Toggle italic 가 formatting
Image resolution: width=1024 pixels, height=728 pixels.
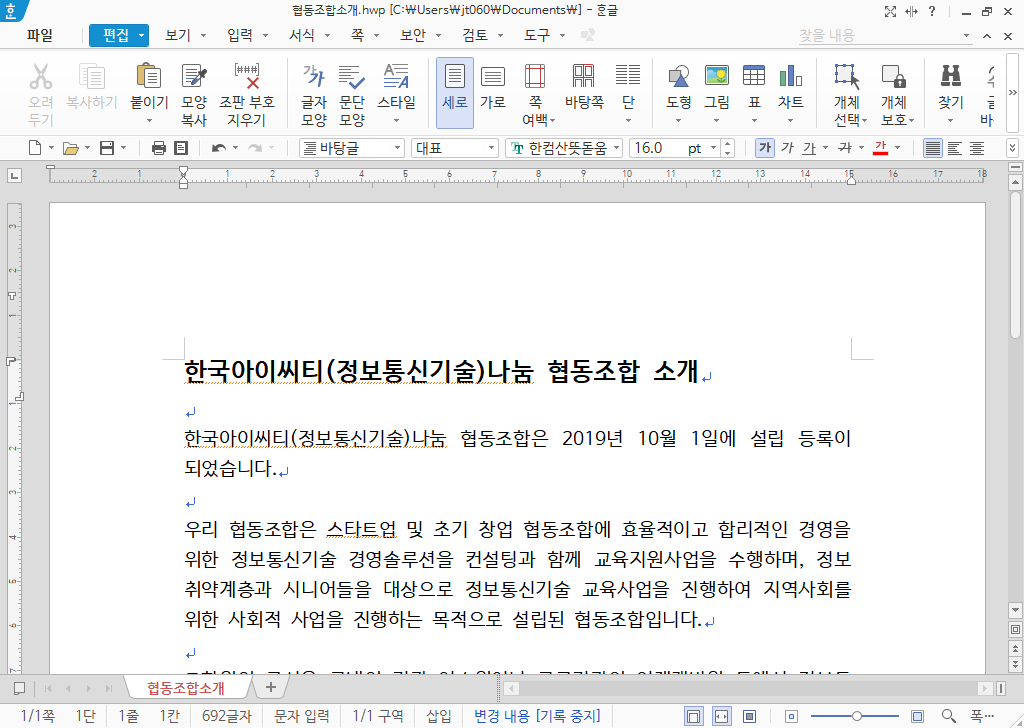pos(787,148)
